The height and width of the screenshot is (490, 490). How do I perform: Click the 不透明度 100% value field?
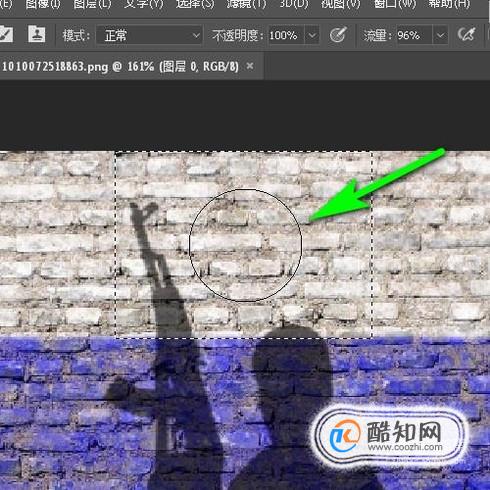(286, 35)
